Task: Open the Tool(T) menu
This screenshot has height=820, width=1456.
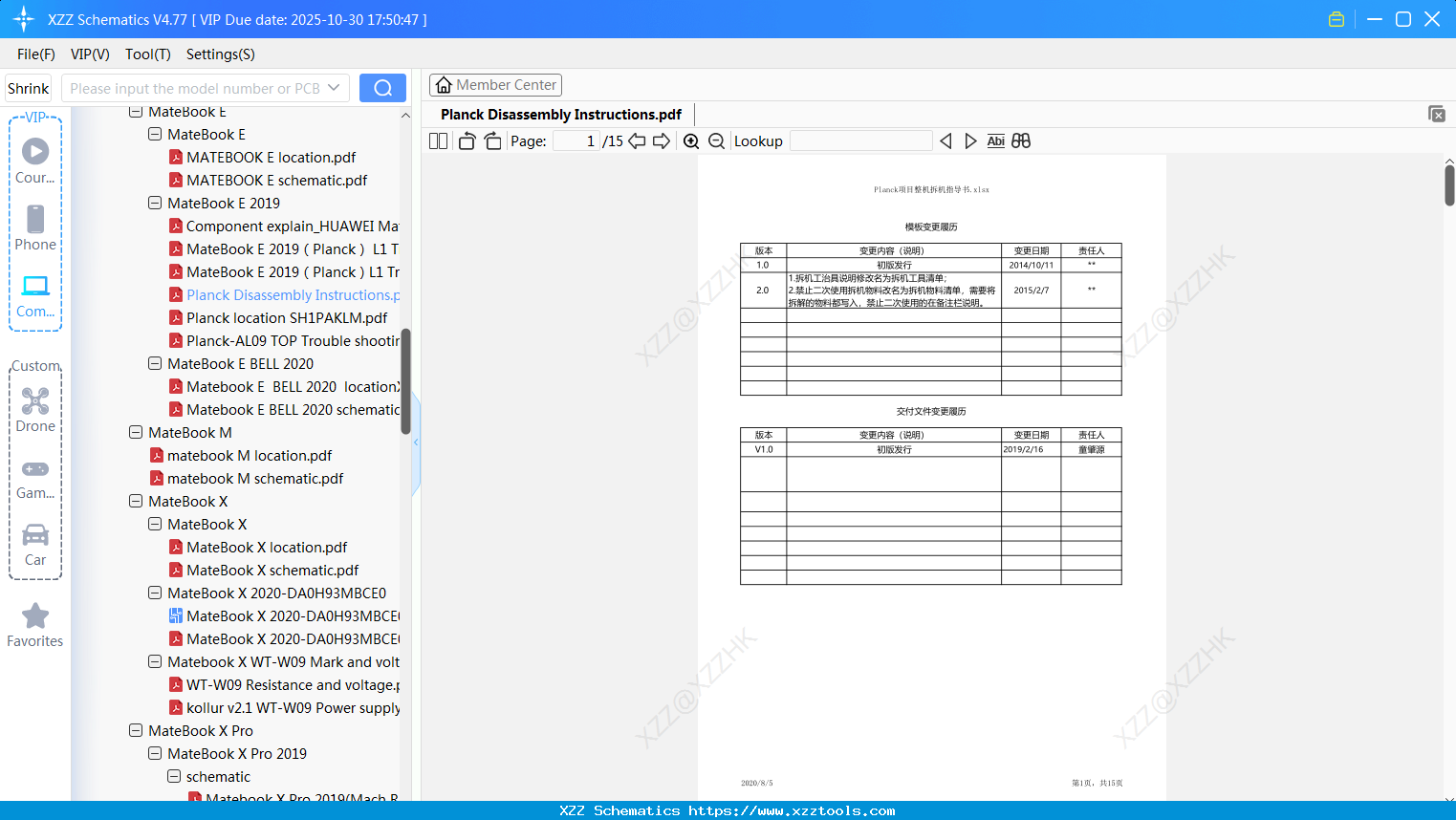Action: [x=148, y=54]
